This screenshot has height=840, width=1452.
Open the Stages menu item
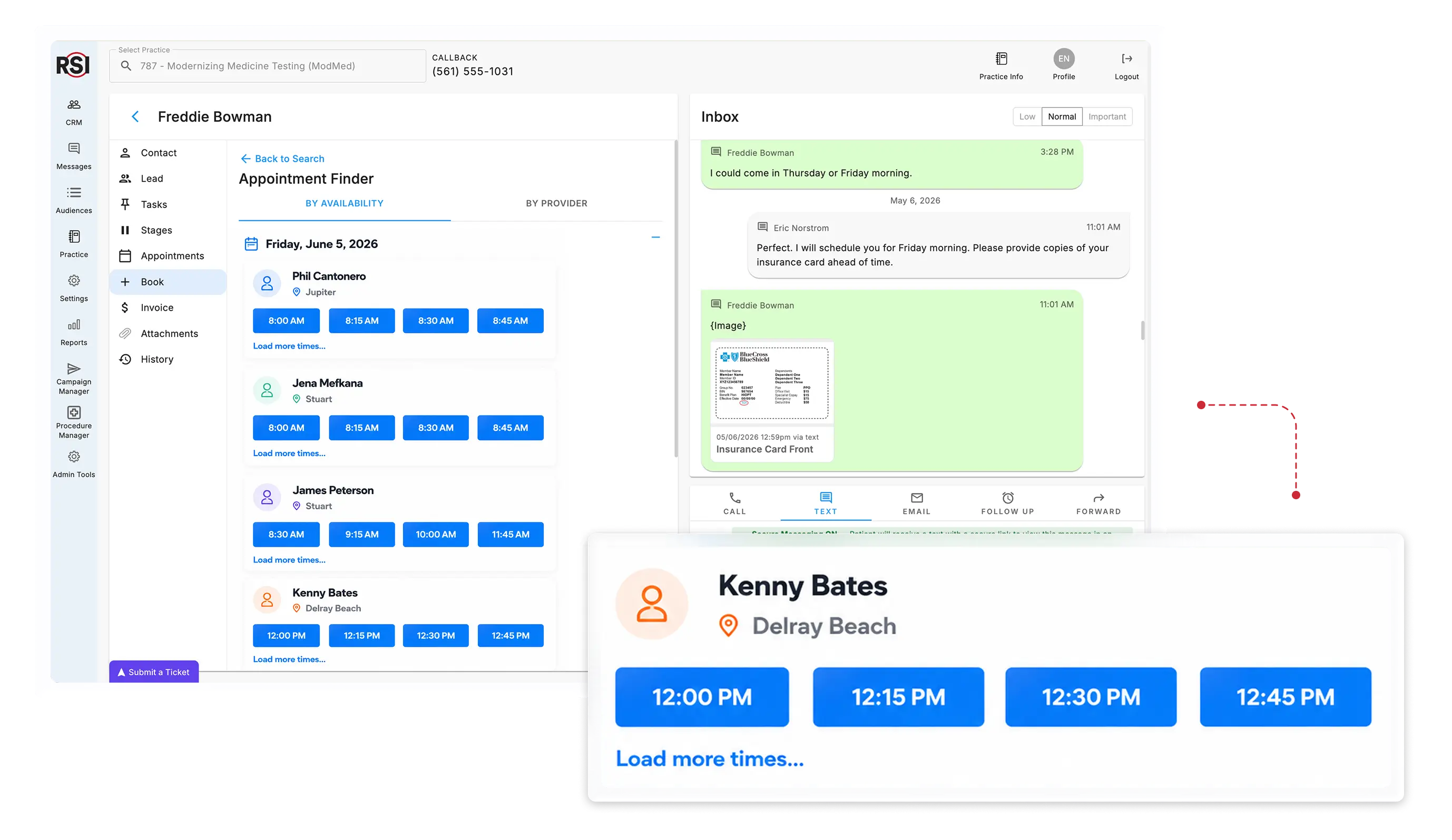(168, 230)
